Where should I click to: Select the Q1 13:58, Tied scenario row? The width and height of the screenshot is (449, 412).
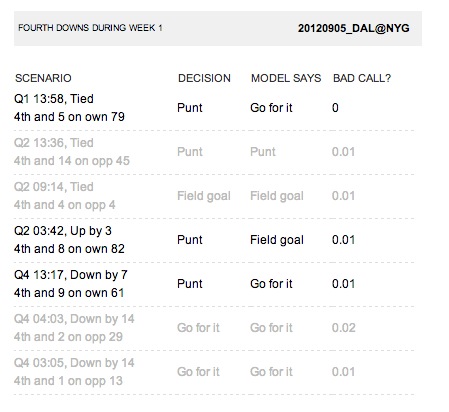click(x=214, y=108)
